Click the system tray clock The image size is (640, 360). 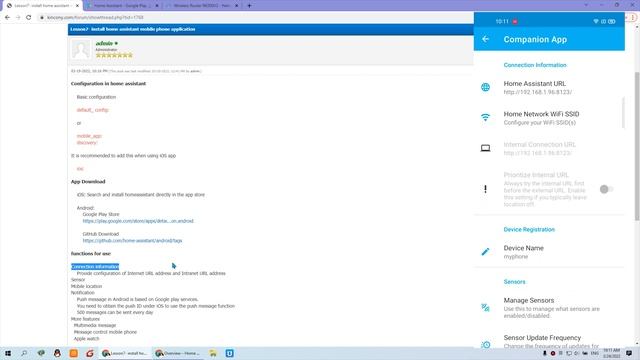click(x=611, y=353)
